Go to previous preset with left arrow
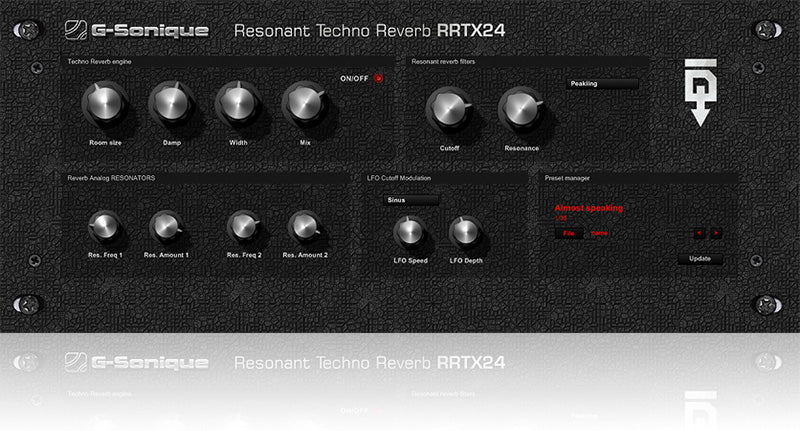The width and height of the screenshot is (800, 431). coord(699,233)
